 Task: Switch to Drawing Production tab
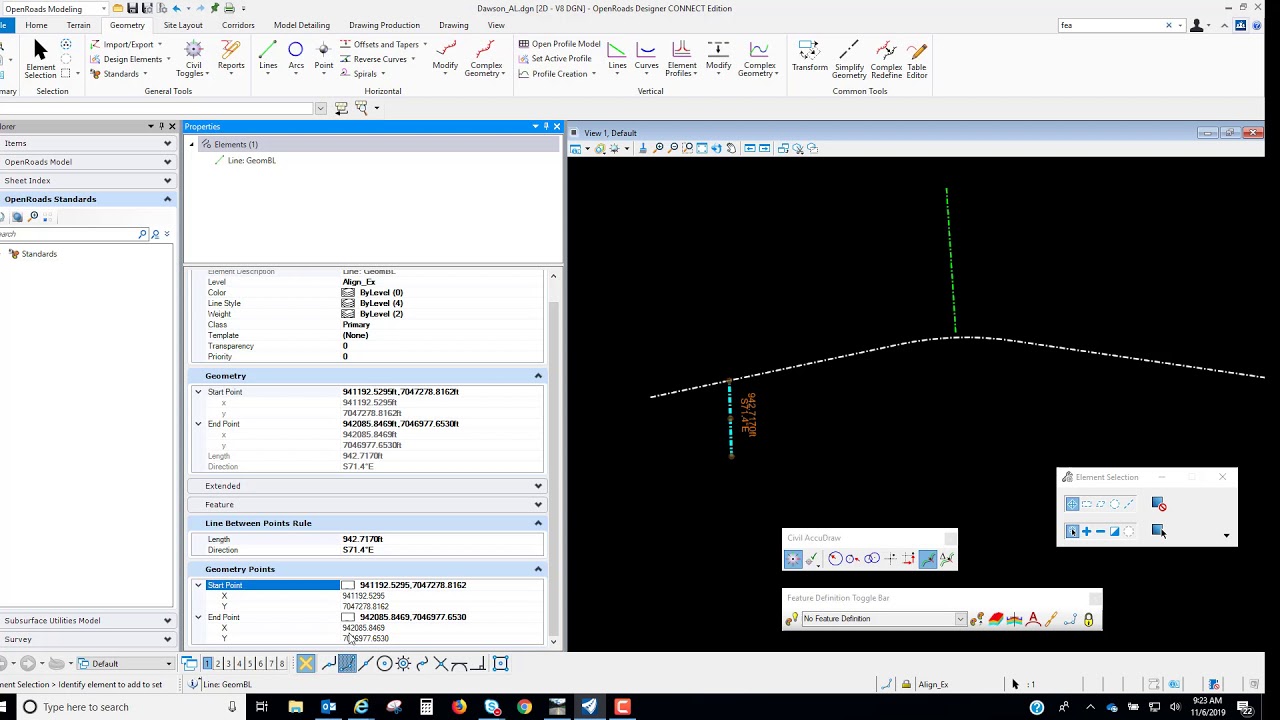click(384, 25)
